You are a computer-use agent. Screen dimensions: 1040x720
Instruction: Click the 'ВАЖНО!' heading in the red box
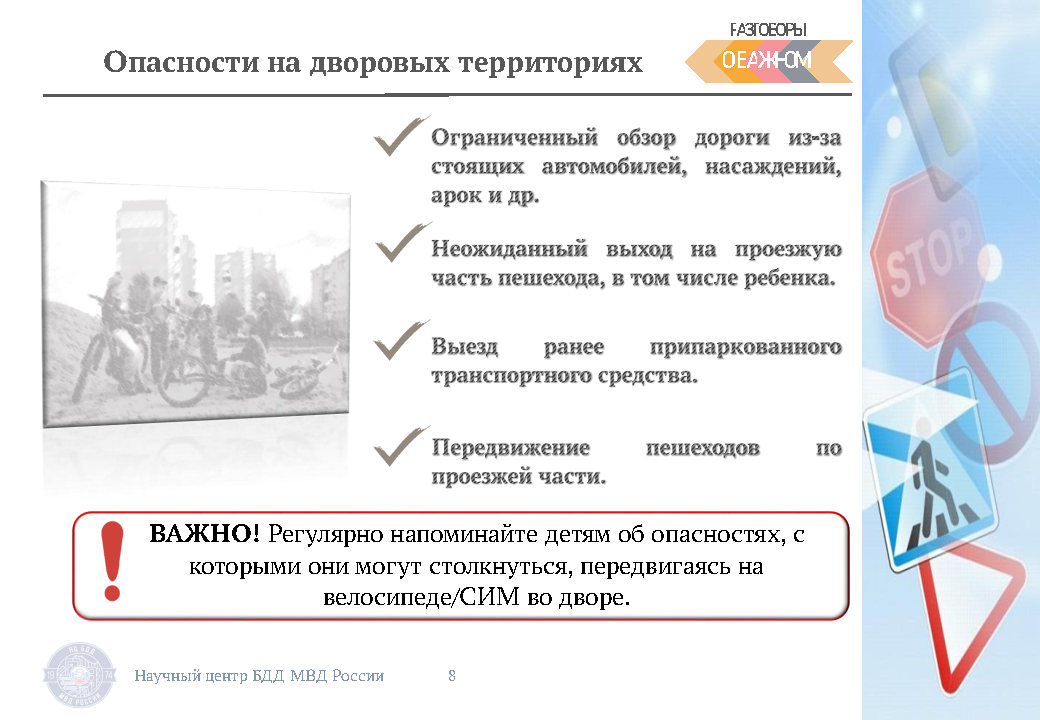pyautogui.click(x=204, y=533)
